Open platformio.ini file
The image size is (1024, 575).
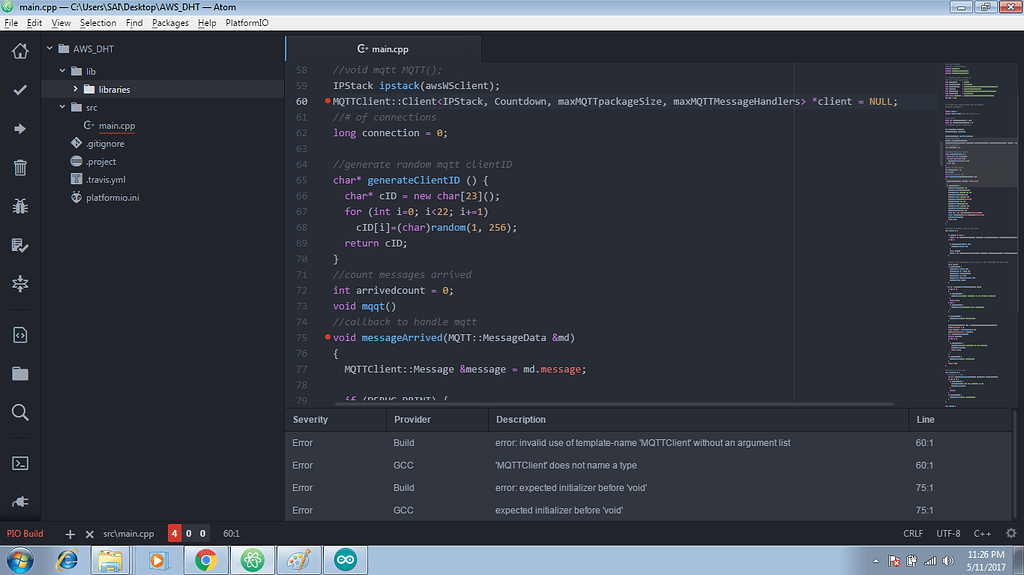(x=112, y=197)
